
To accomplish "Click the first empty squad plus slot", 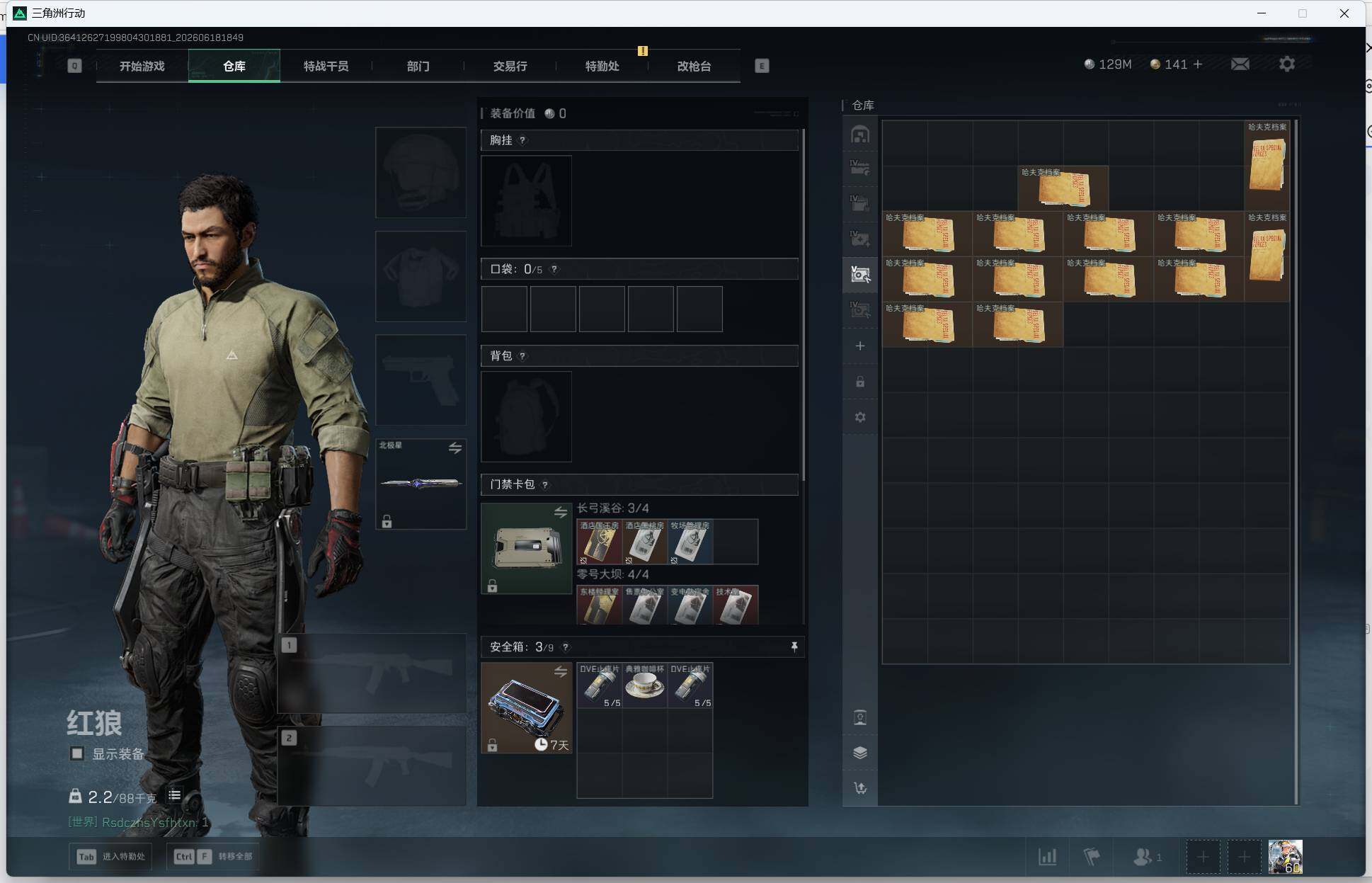I will 1203,857.
